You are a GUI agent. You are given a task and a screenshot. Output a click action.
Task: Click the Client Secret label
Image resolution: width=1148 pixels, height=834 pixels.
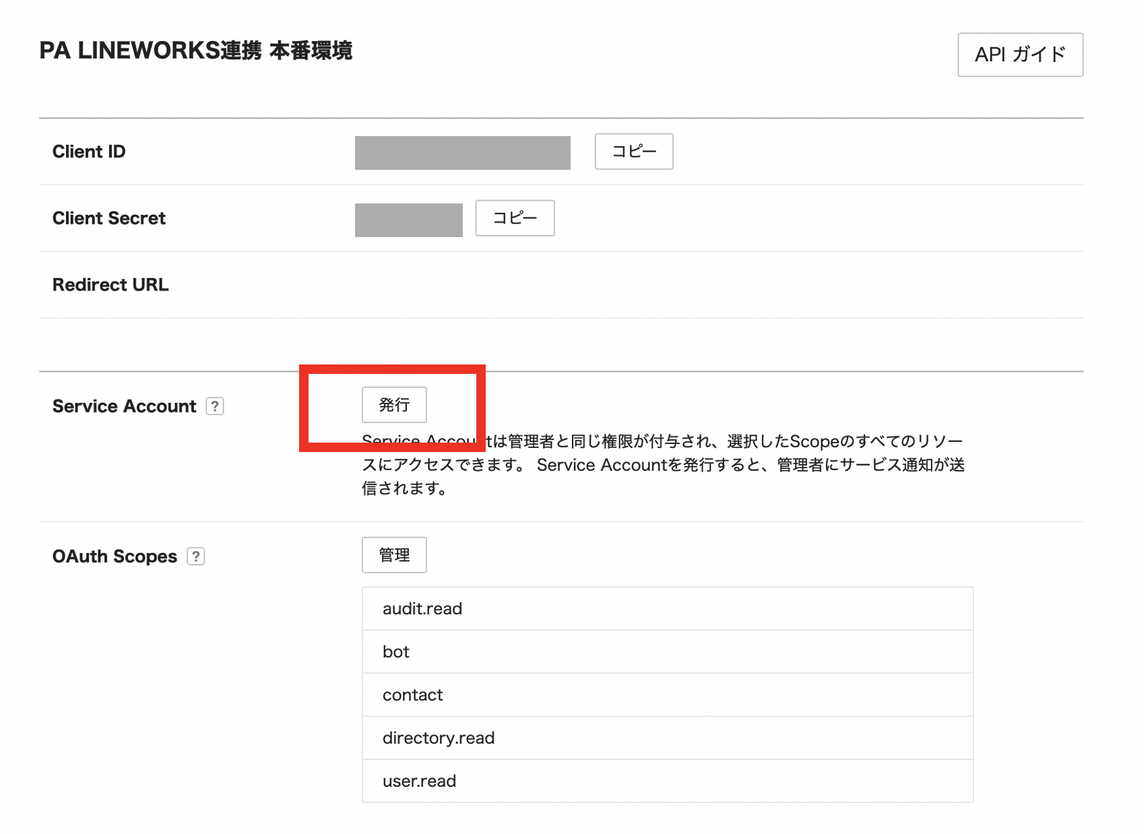[x=108, y=218]
